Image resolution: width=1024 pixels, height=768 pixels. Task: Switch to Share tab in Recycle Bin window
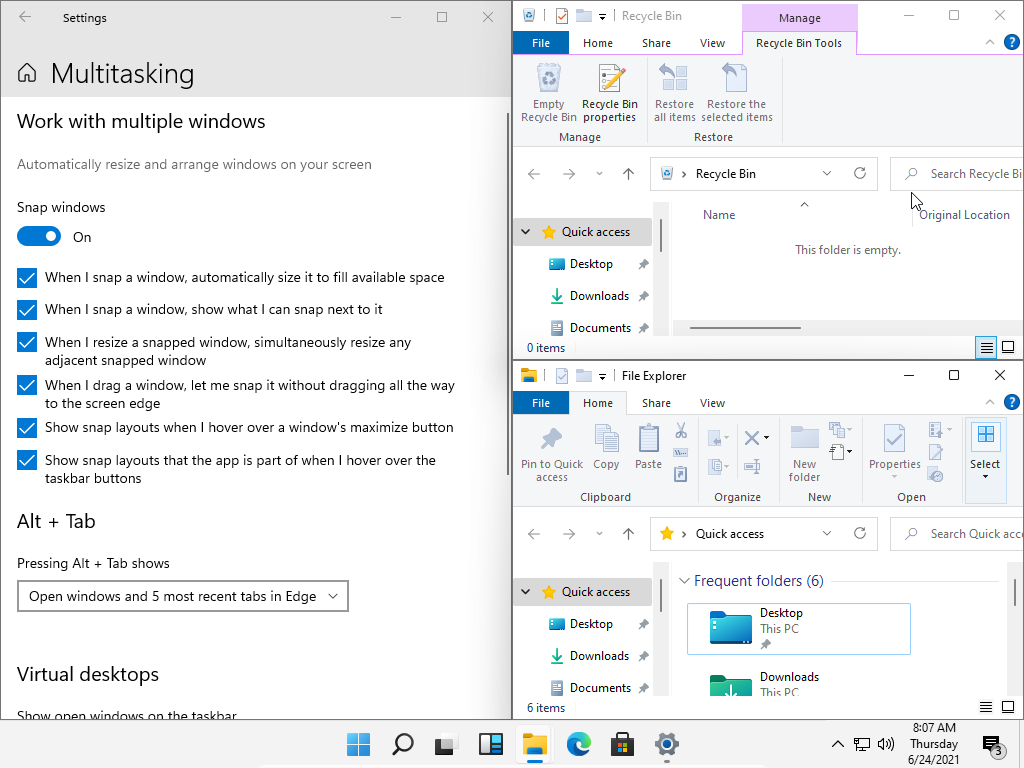656,43
